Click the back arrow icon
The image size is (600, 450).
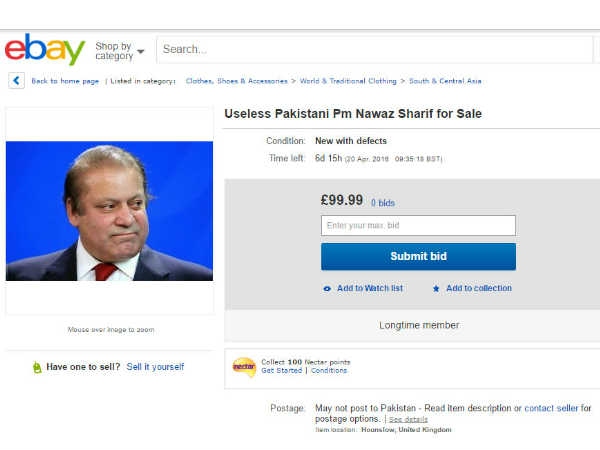click(16, 81)
